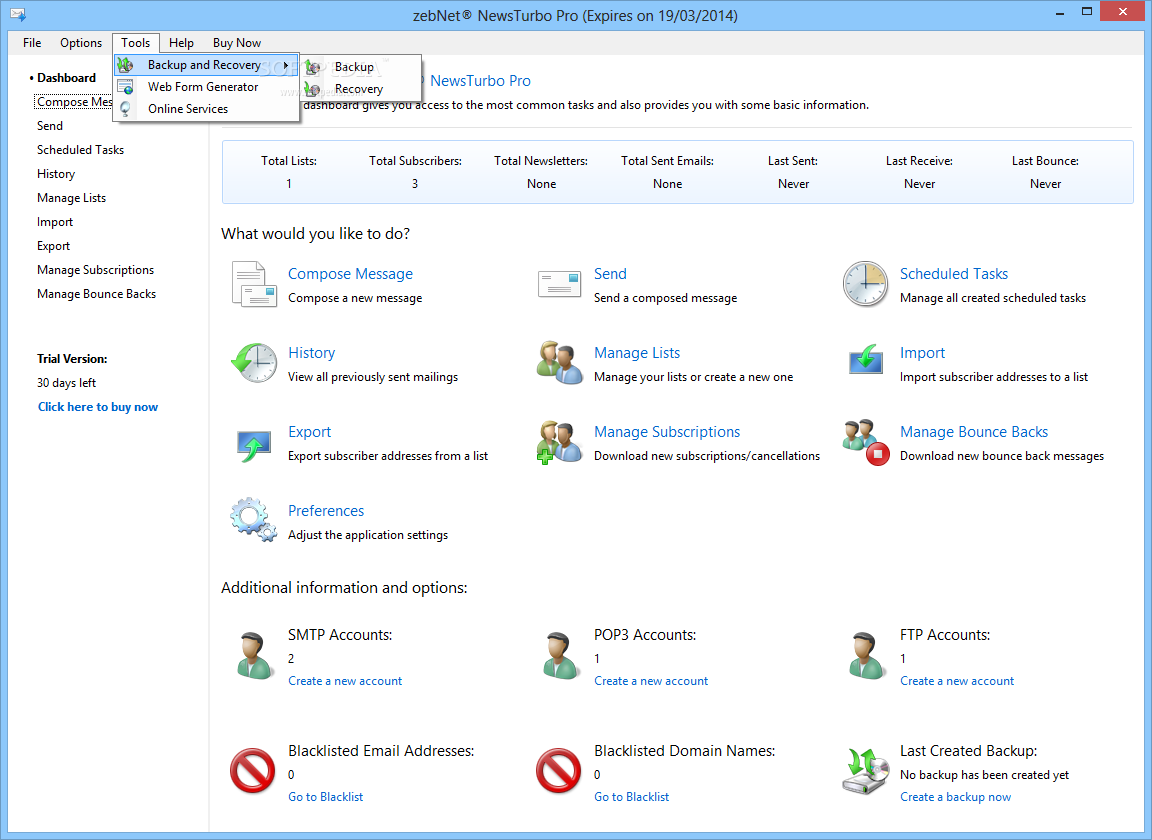Click the Blacklisted Domain Names prohibited icon
The width and height of the screenshot is (1152, 840).
click(x=558, y=771)
